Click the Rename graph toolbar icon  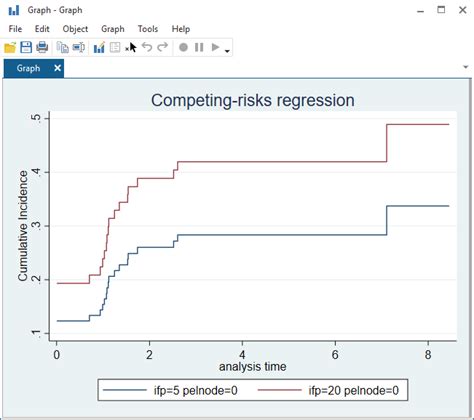coord(79,47)
